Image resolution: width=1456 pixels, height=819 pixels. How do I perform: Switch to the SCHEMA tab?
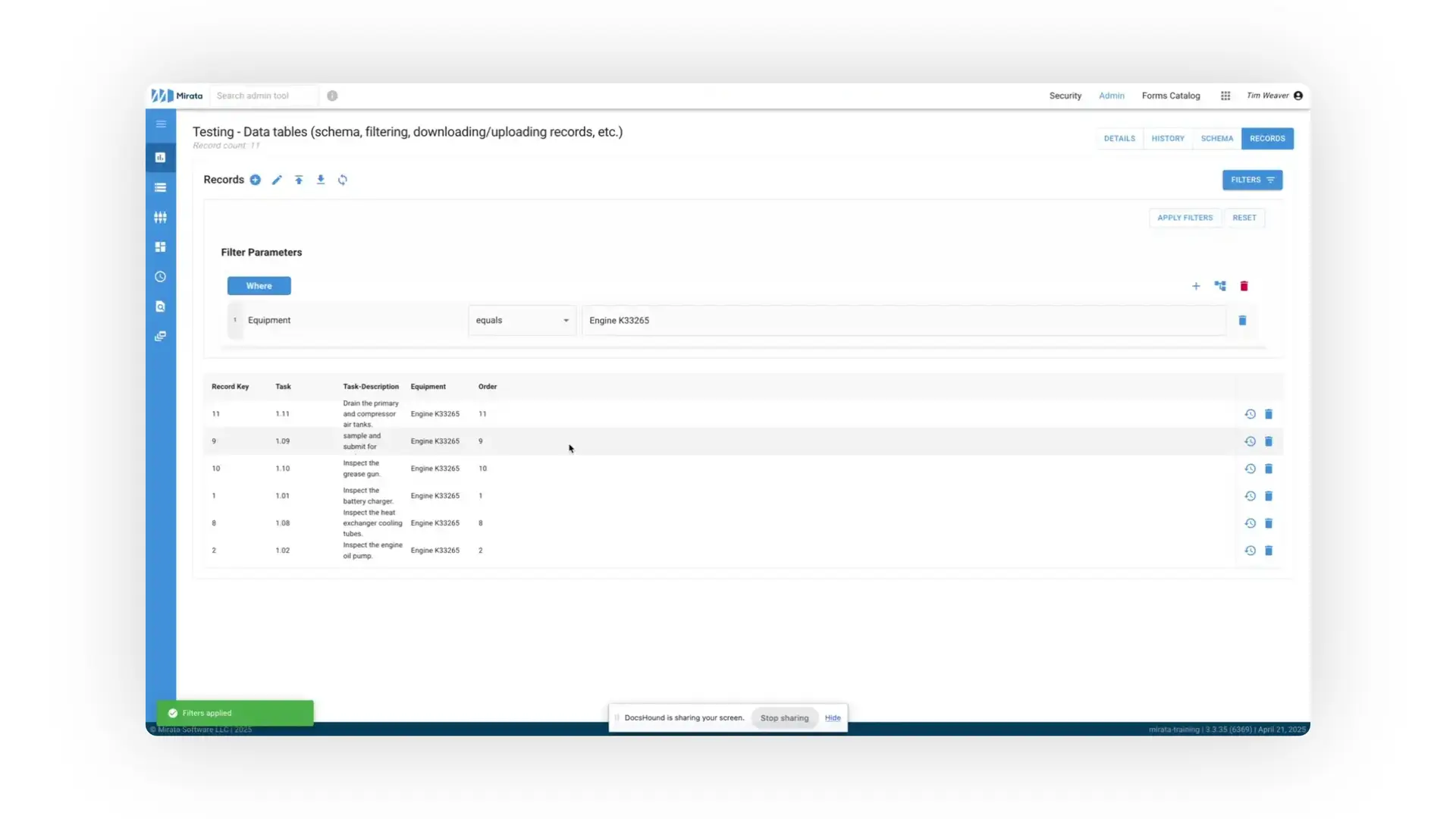pyautogui.click(x=1217, y=139)
